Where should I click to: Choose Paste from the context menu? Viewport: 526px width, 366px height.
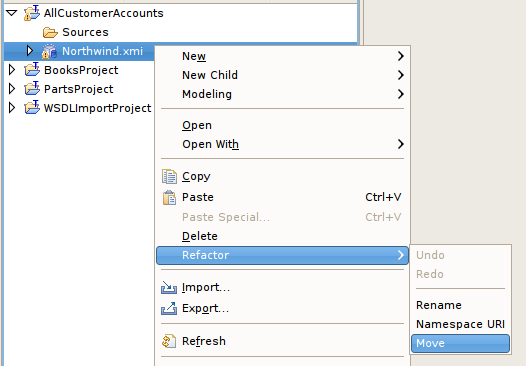point(282,197)
